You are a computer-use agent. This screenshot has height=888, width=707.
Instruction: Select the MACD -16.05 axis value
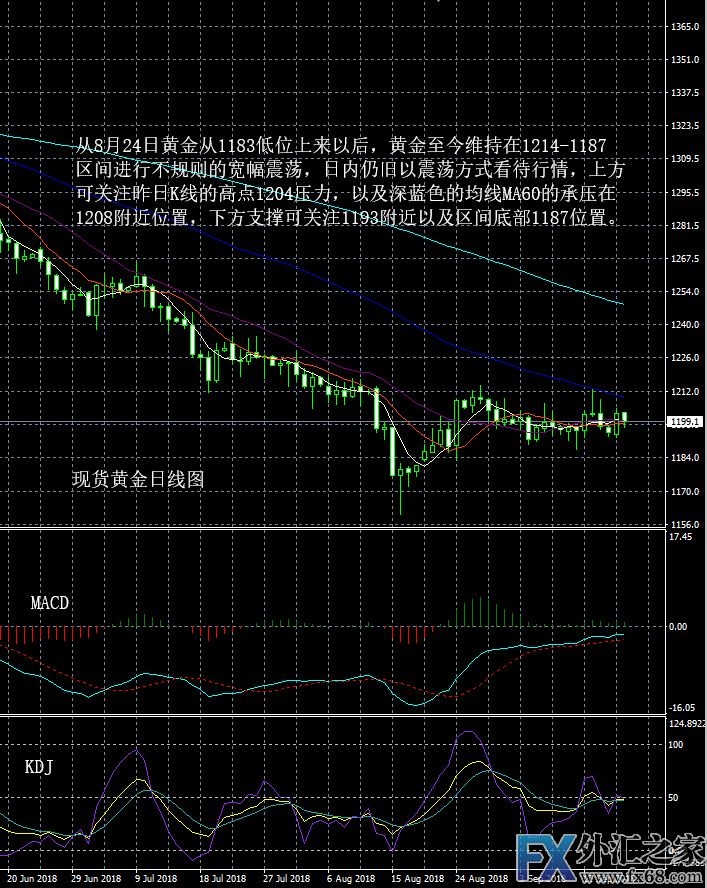[681, 707]
